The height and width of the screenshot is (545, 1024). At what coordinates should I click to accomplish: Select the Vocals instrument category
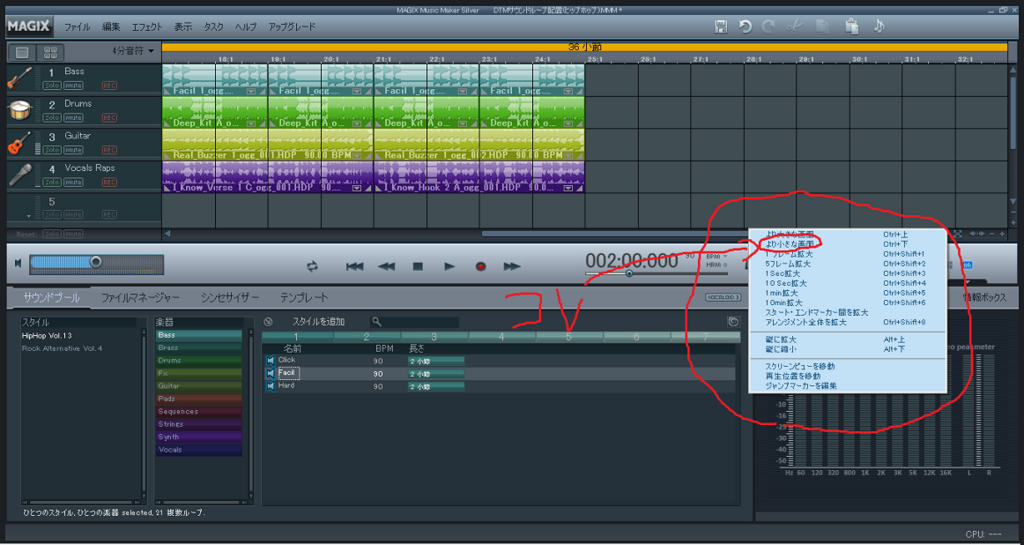click(x=199, y=450)
